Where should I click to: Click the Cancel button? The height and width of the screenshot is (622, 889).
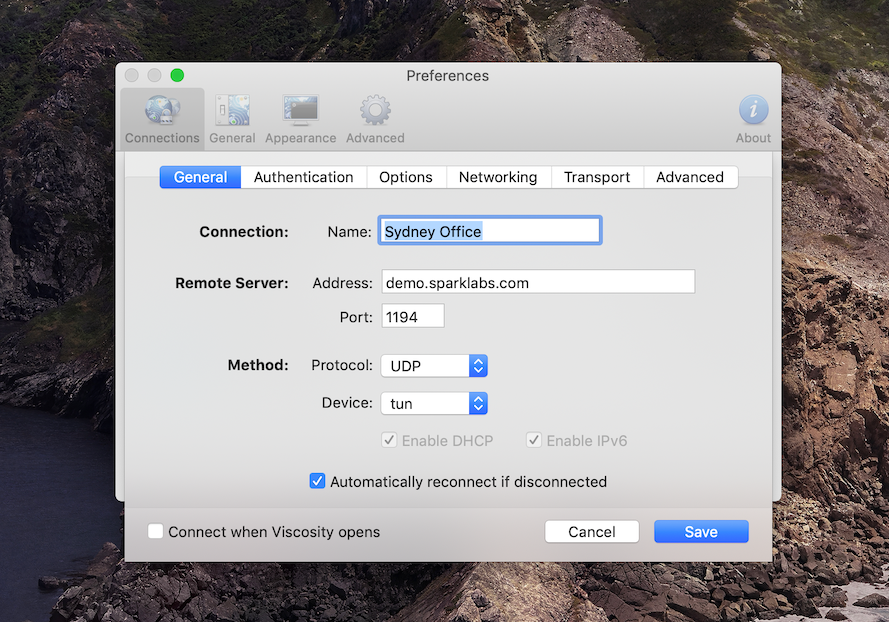[592, 532]
